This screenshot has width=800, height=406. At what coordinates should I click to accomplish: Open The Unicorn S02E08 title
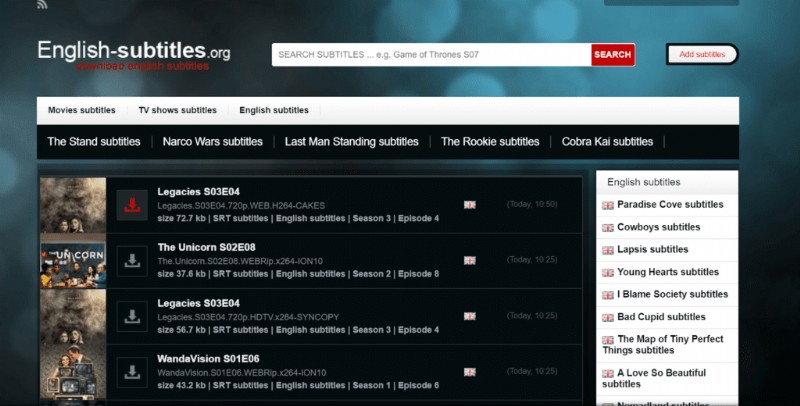[207, 247]
